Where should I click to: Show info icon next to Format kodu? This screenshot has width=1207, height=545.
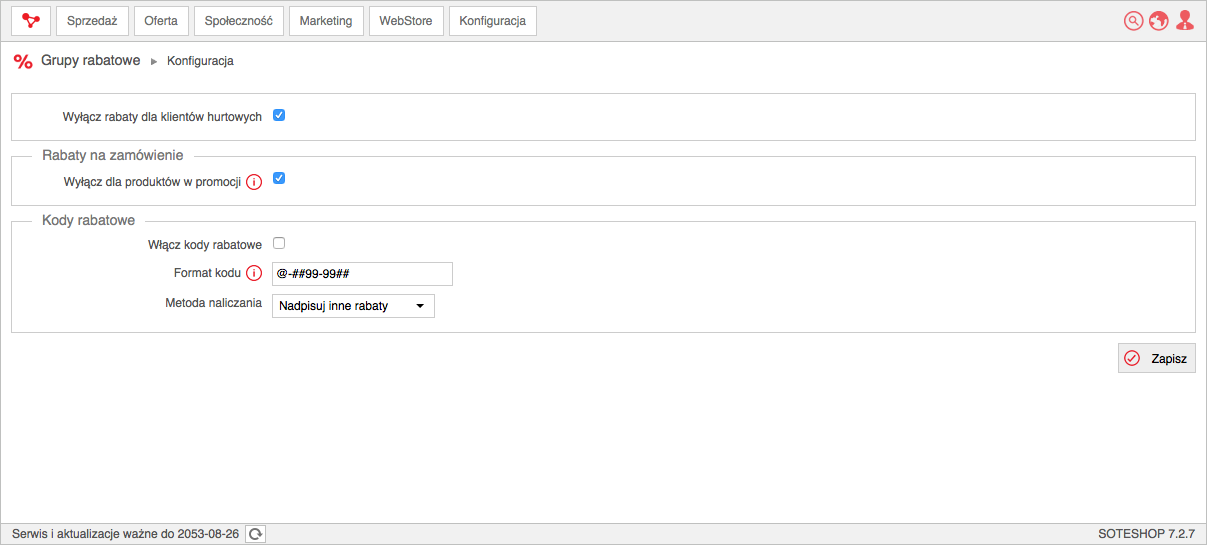(254, 274)
